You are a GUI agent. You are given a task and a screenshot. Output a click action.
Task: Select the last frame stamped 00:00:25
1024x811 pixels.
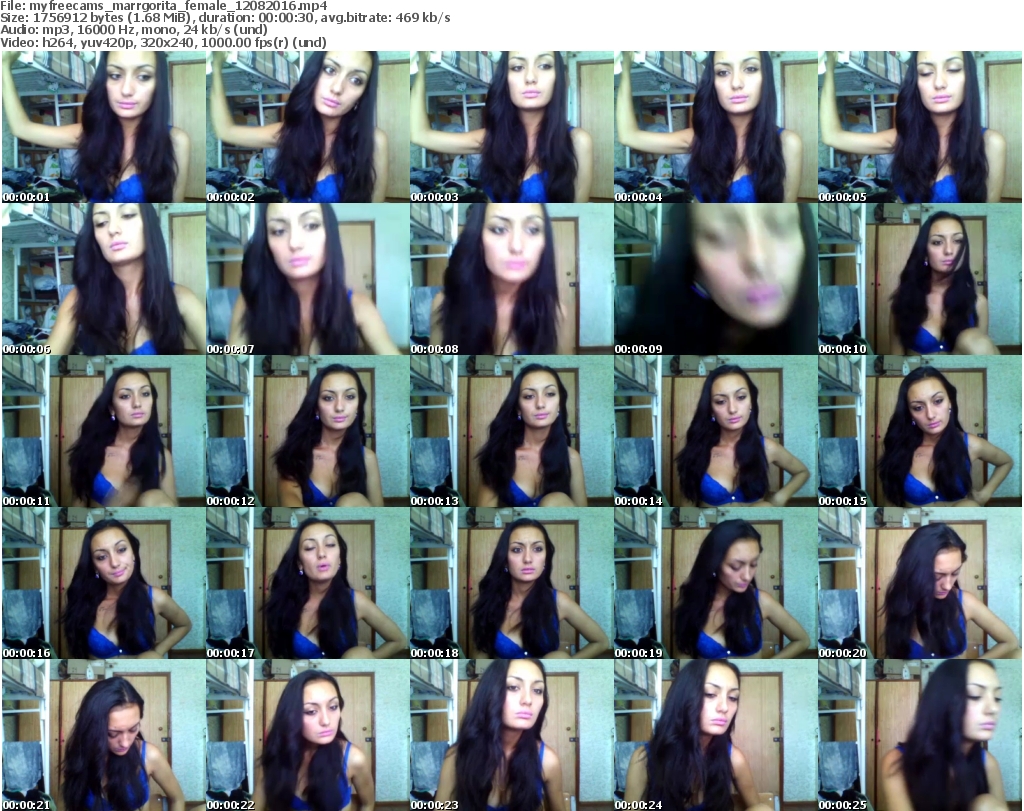tap(920, 735)
